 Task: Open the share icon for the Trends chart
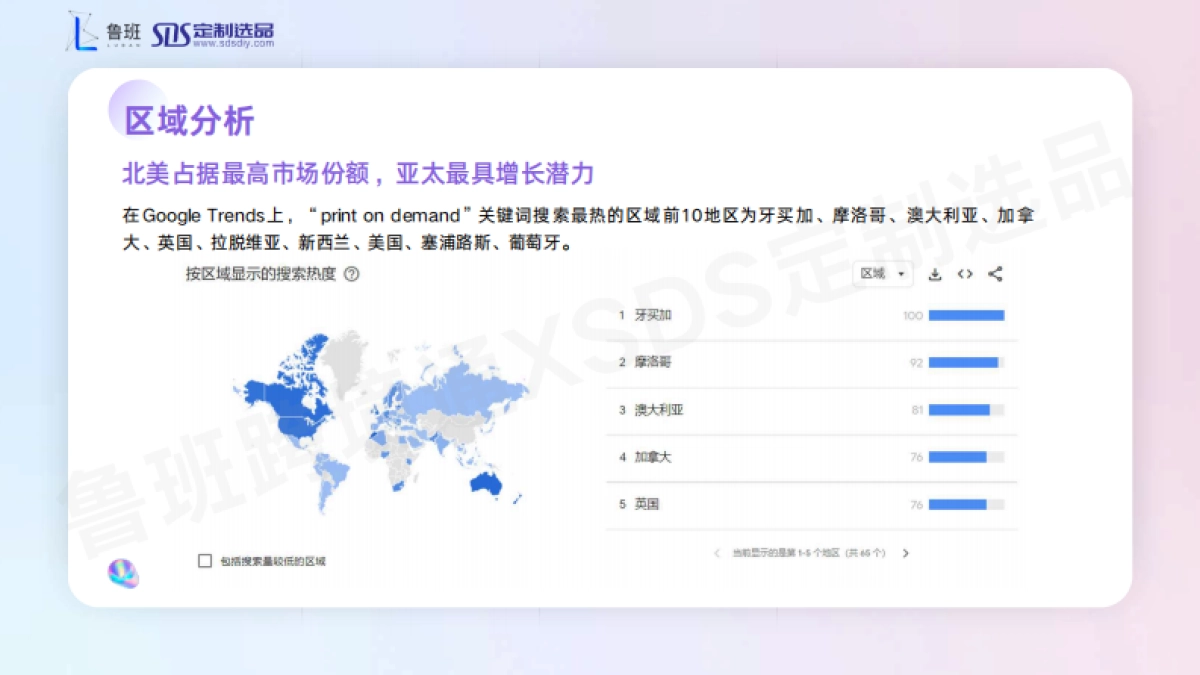coord(994,273)
